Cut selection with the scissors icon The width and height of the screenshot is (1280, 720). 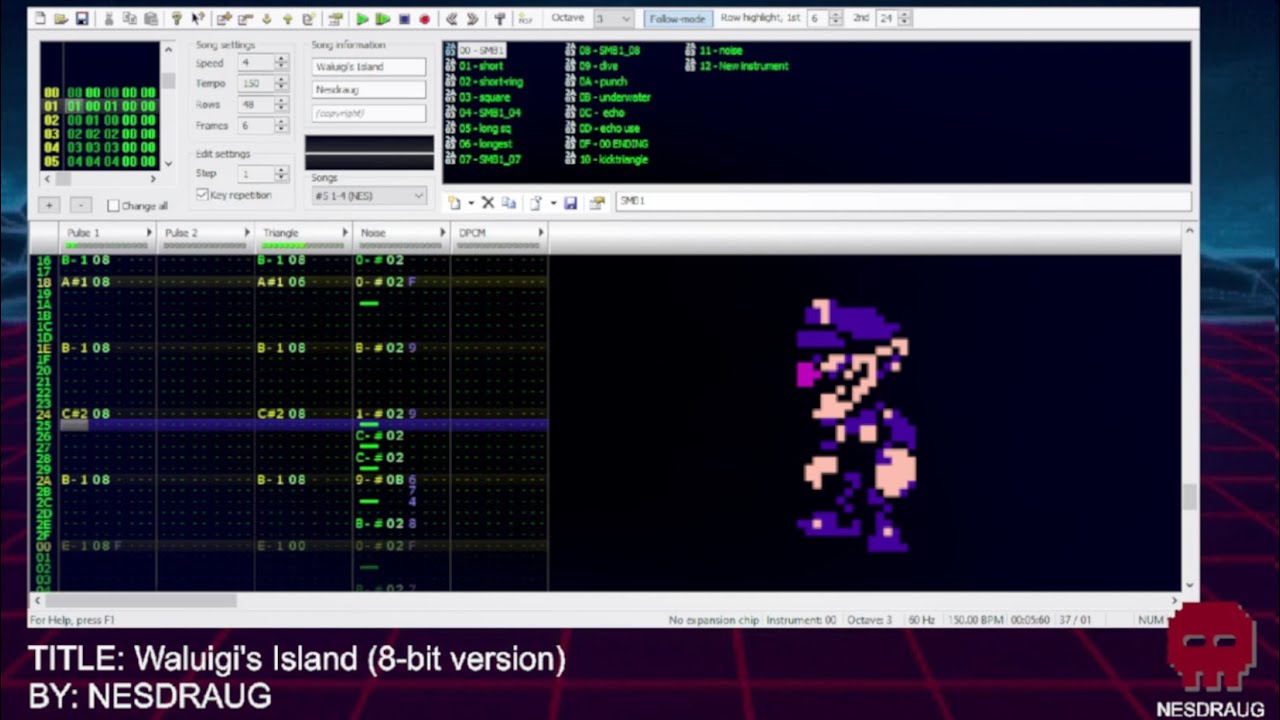coord(108,19)
